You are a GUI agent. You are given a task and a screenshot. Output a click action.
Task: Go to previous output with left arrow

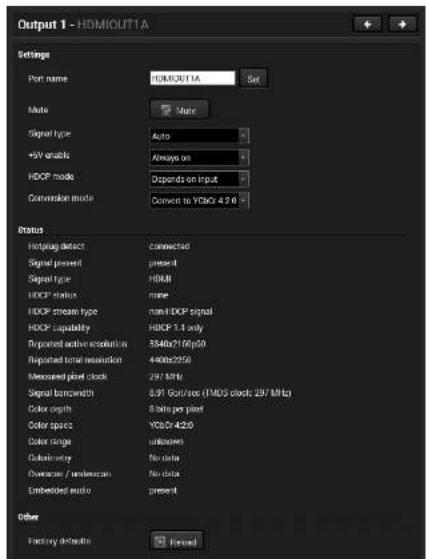(x=367, y=25)
